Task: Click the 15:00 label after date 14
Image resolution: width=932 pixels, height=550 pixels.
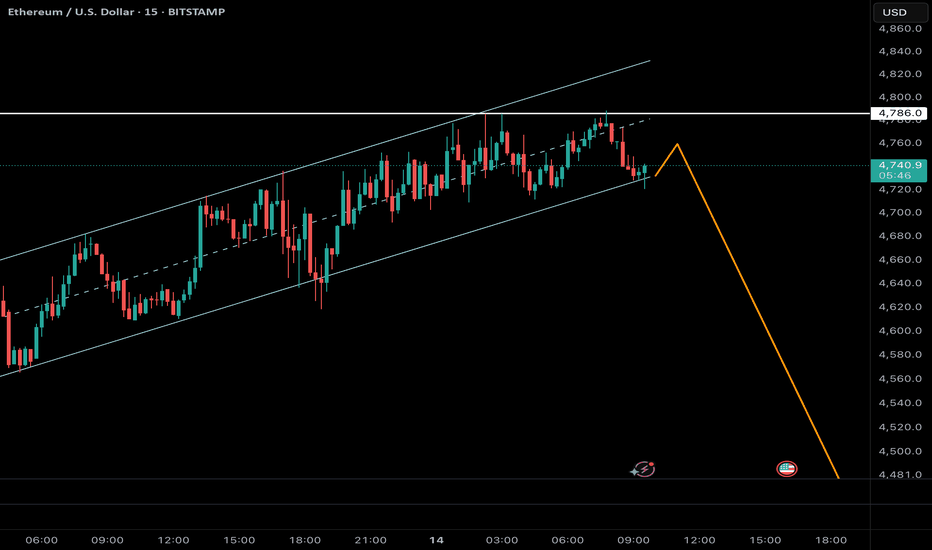Action: coord(765,540)
